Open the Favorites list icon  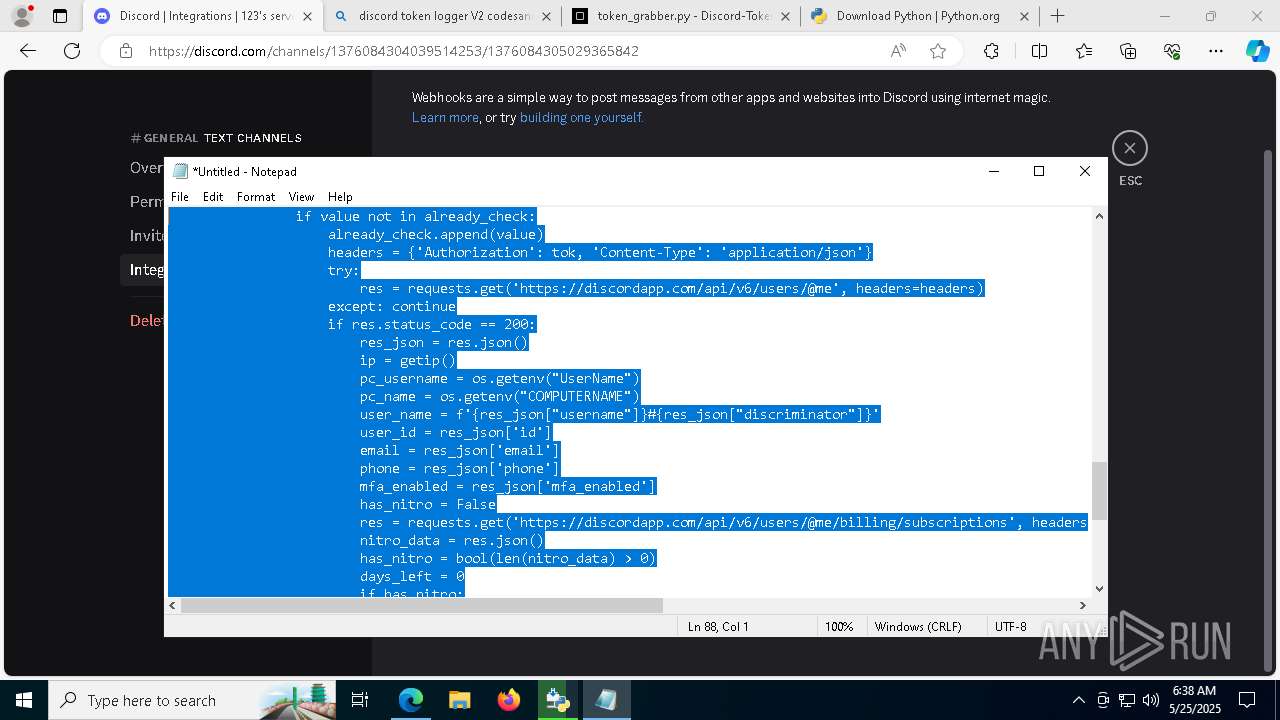[1084, 51]
